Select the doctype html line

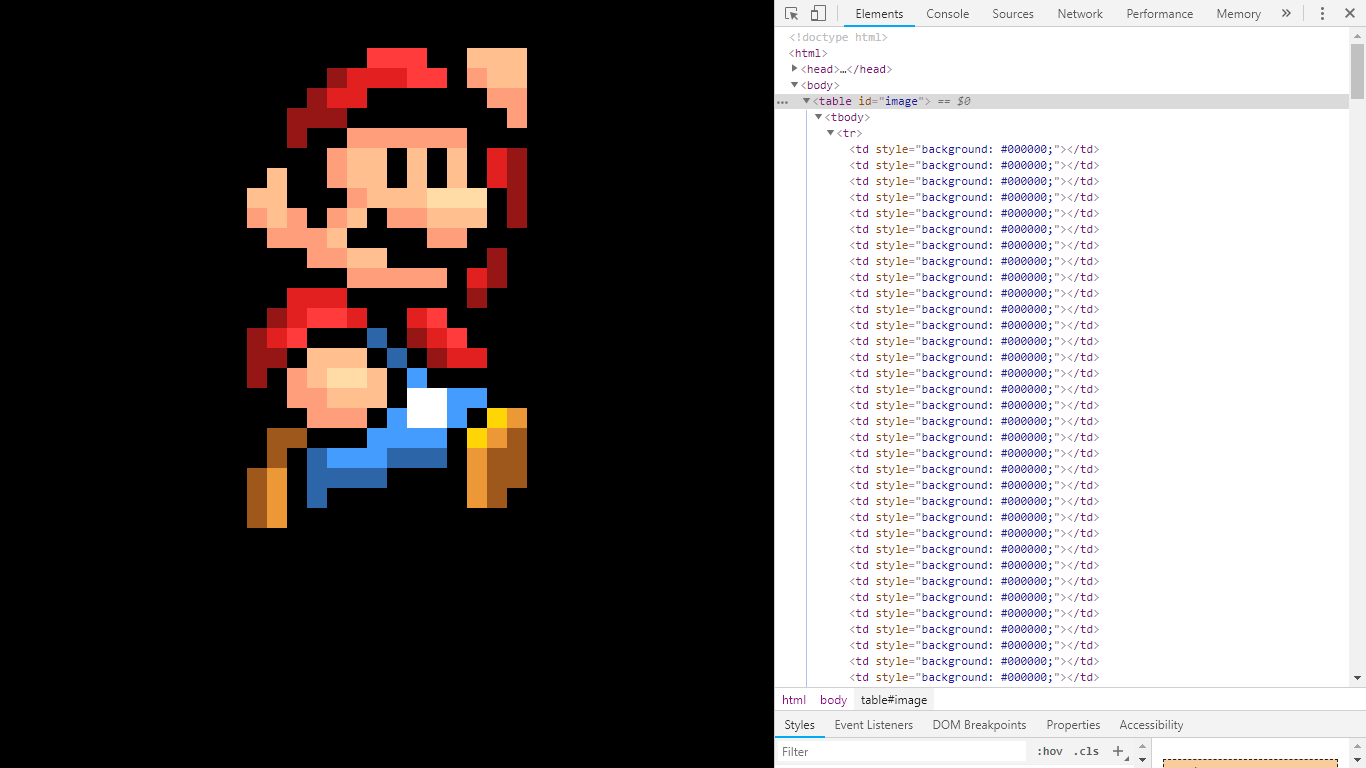click(838, 37)
